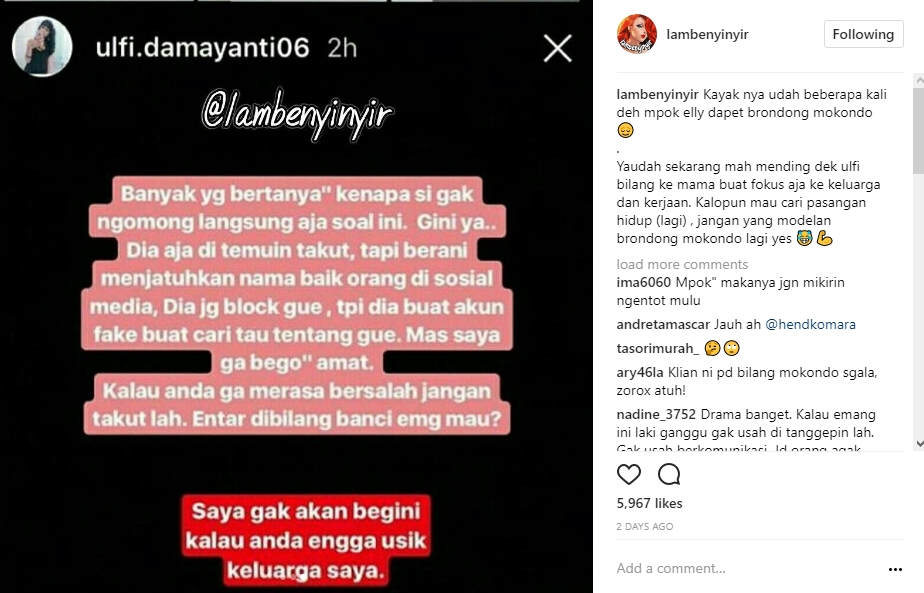The width and height of the screenshot is (924, 593).
Task: Click the scrollbar up arrow in comments
Action: pyautogui.click(x=919, y=79)
